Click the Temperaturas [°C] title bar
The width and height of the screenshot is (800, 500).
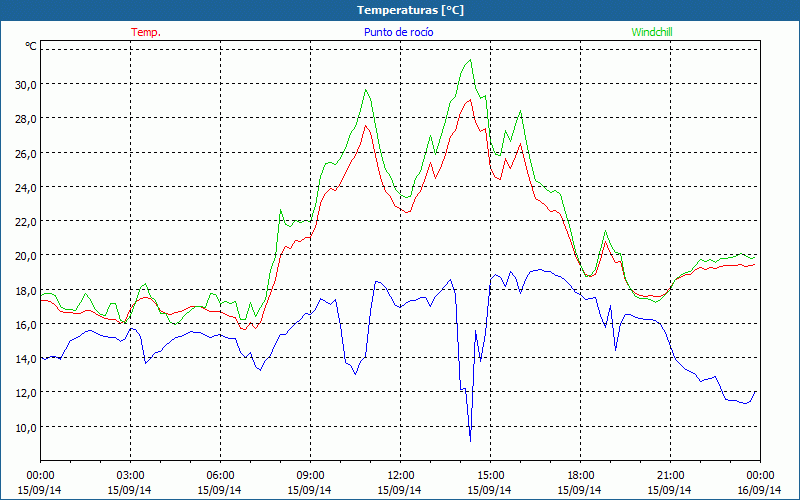[400, 10]
